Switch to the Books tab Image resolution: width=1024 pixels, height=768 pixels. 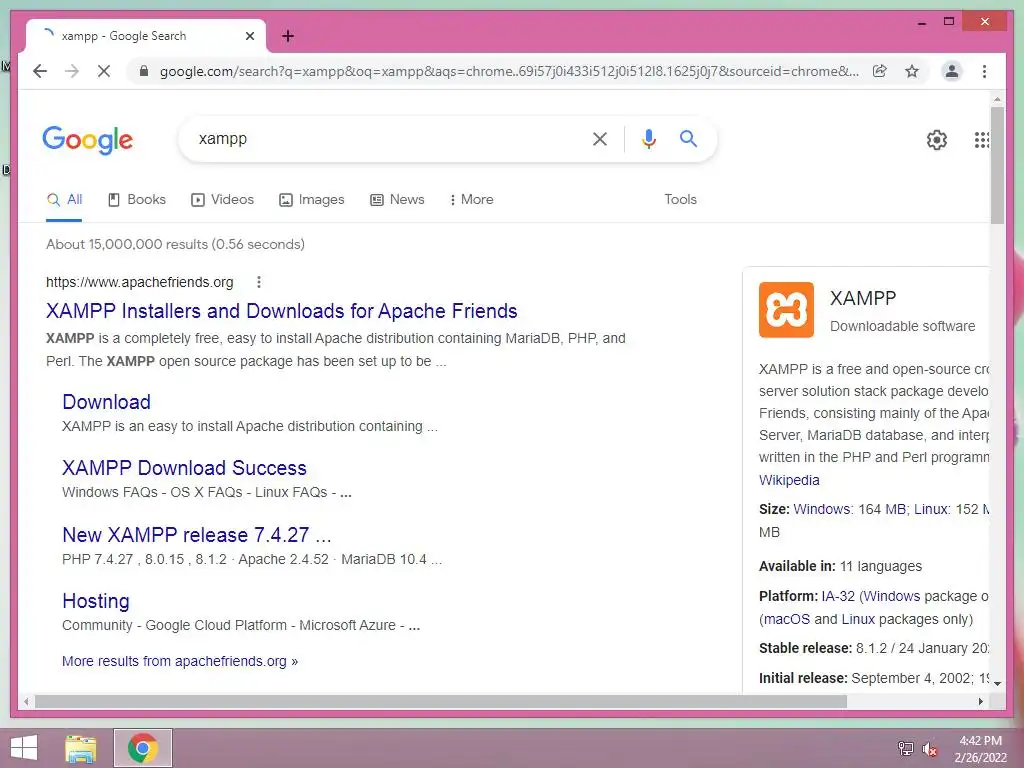[136, 200]
